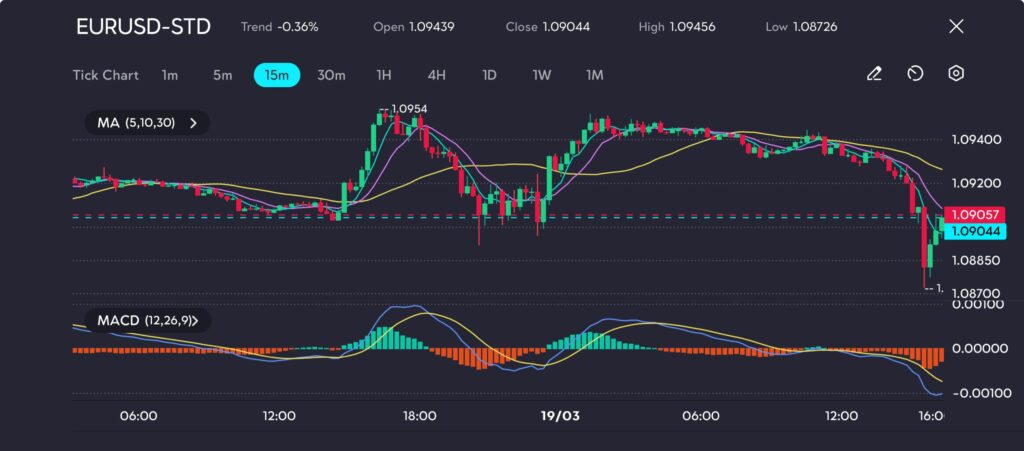Image resolution: width=1024 pixels, height=451 pixels.
Task: Click the 19/03 date marker on time axis
Action: tap(559, 416)
